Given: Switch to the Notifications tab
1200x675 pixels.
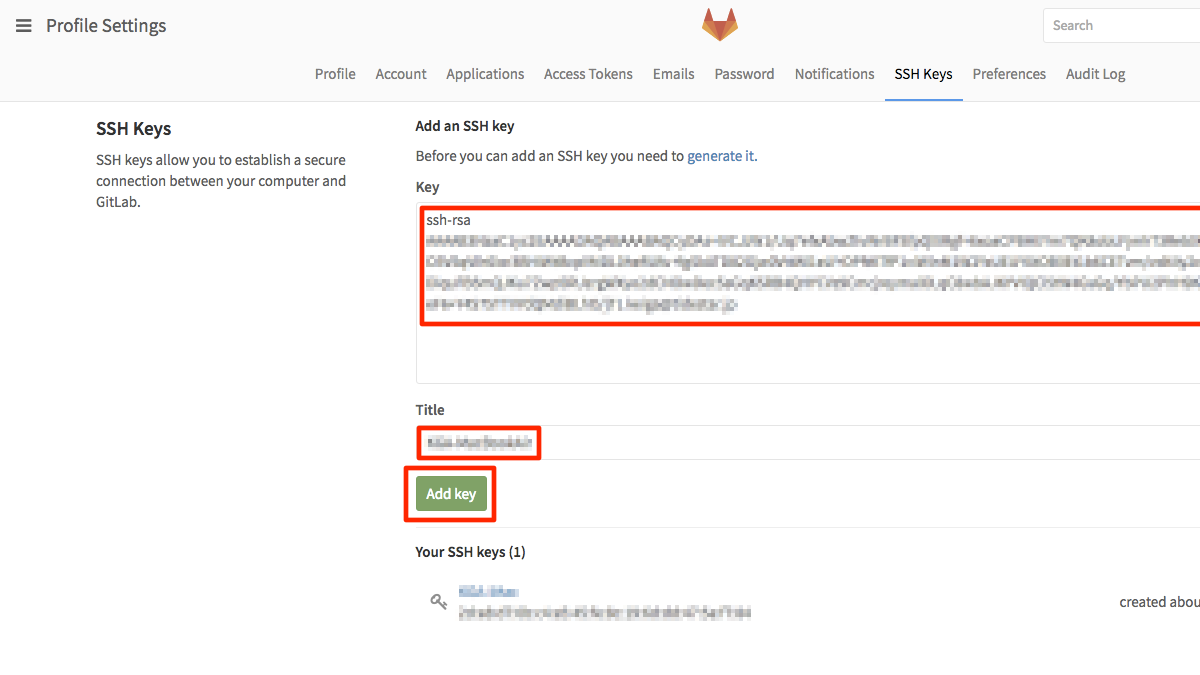Looking at the screenshot, I should [x=834, y=74].
